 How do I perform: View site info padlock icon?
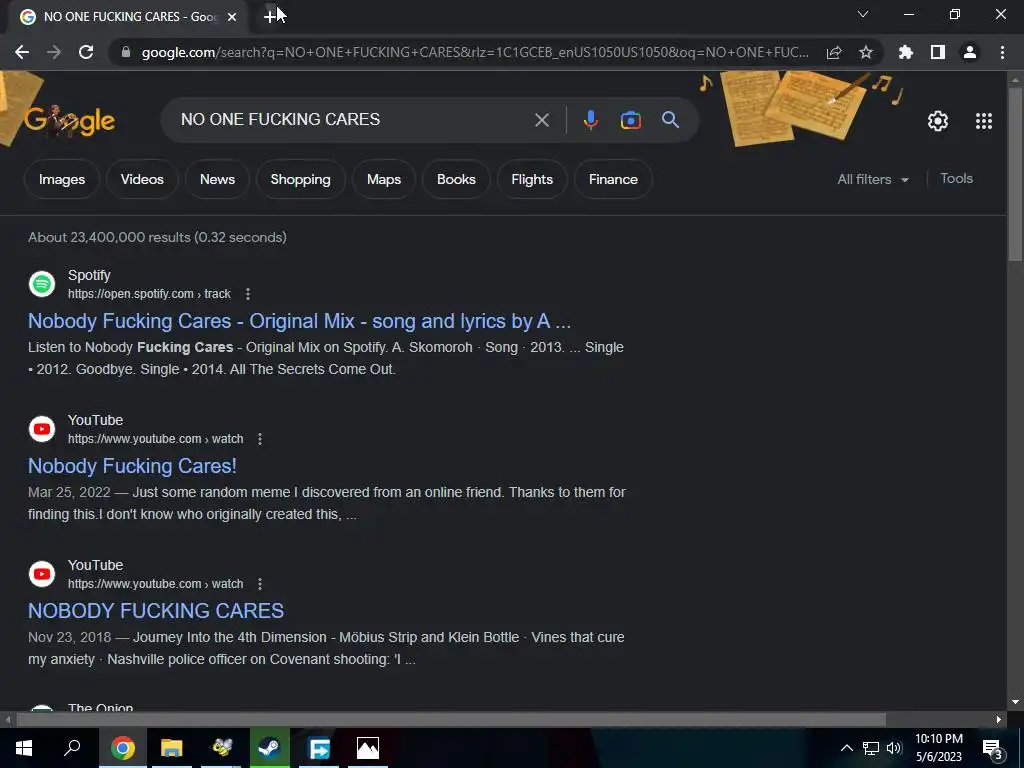click(x=126, y=52)
